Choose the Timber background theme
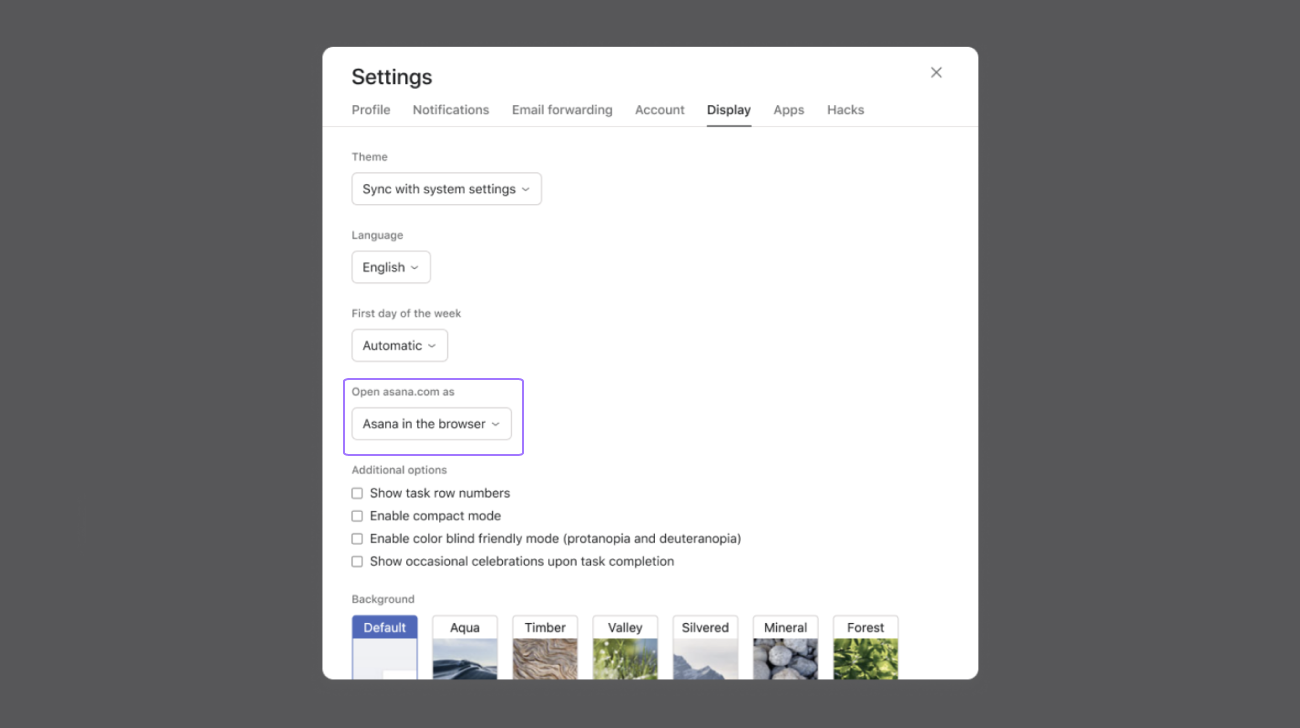1300x728 pixels. click(x=544, y=645)
